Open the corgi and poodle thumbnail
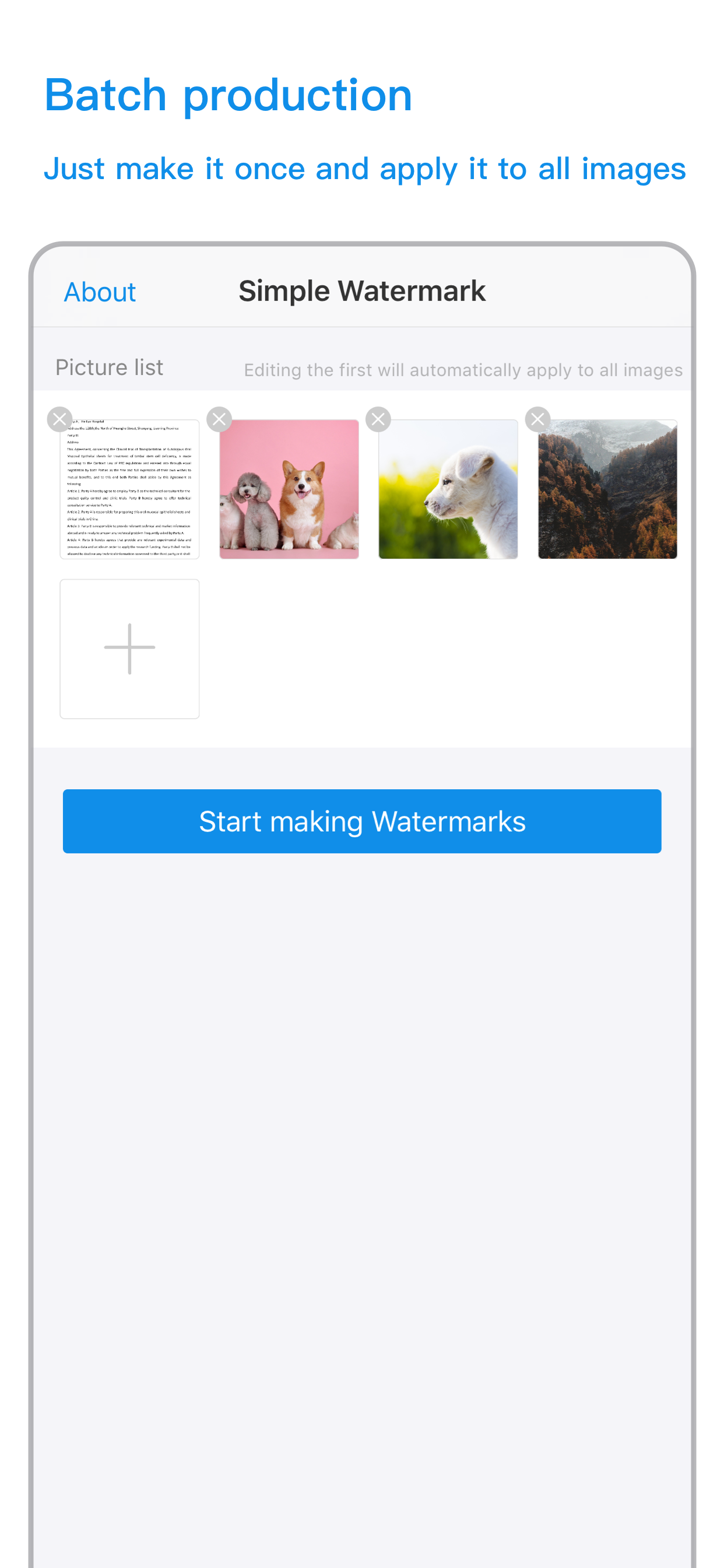This screenshot has width=724, height=1568. coord(289,489)
